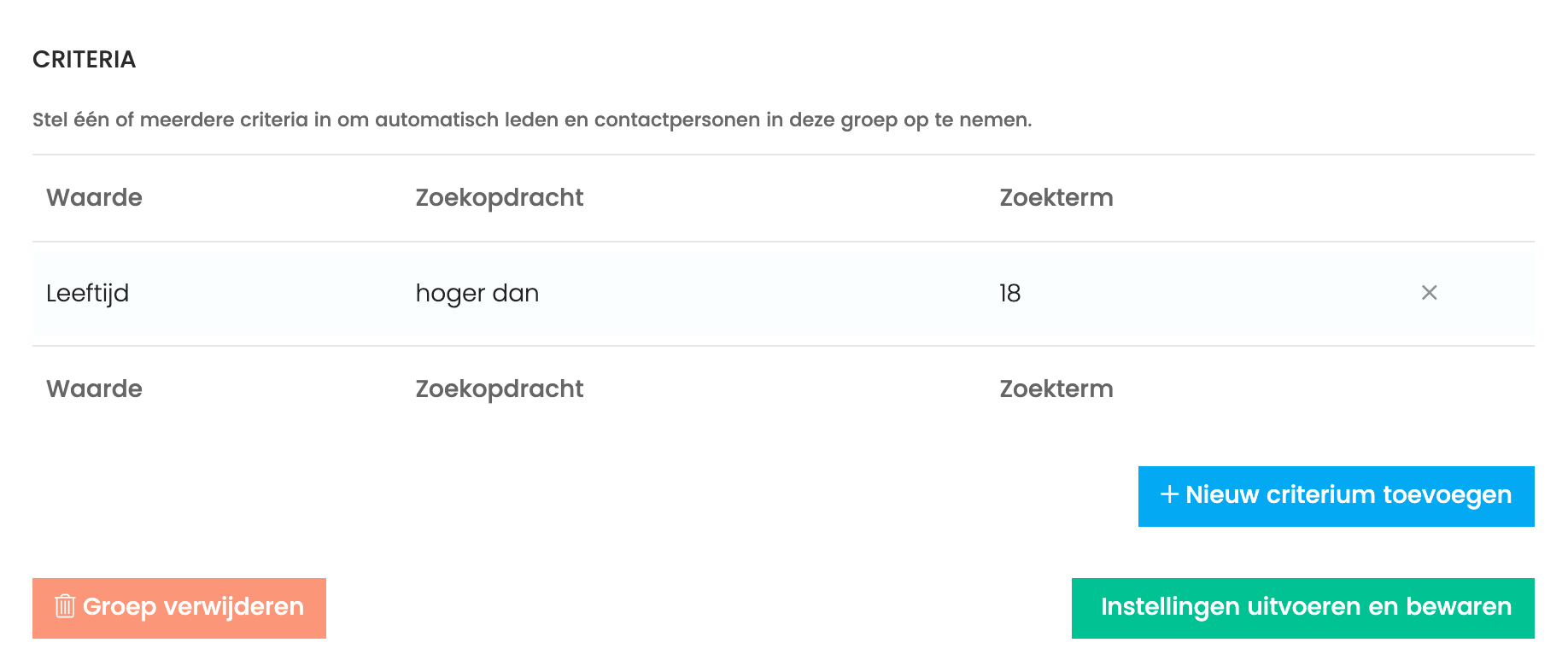
Task: Select the Leeftijd value cell
Action: click(x=87, y=294)
